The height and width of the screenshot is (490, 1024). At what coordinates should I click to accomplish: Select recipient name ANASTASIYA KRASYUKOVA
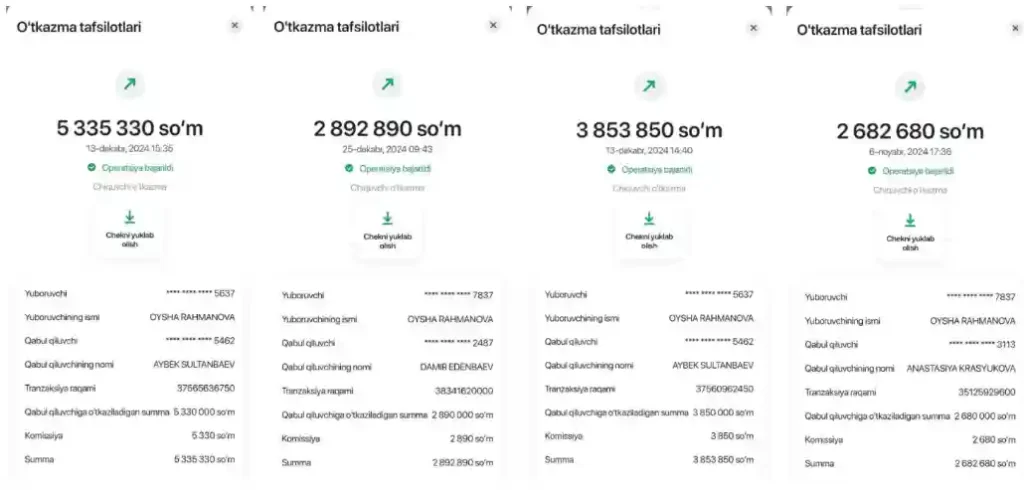coord(961,369)
